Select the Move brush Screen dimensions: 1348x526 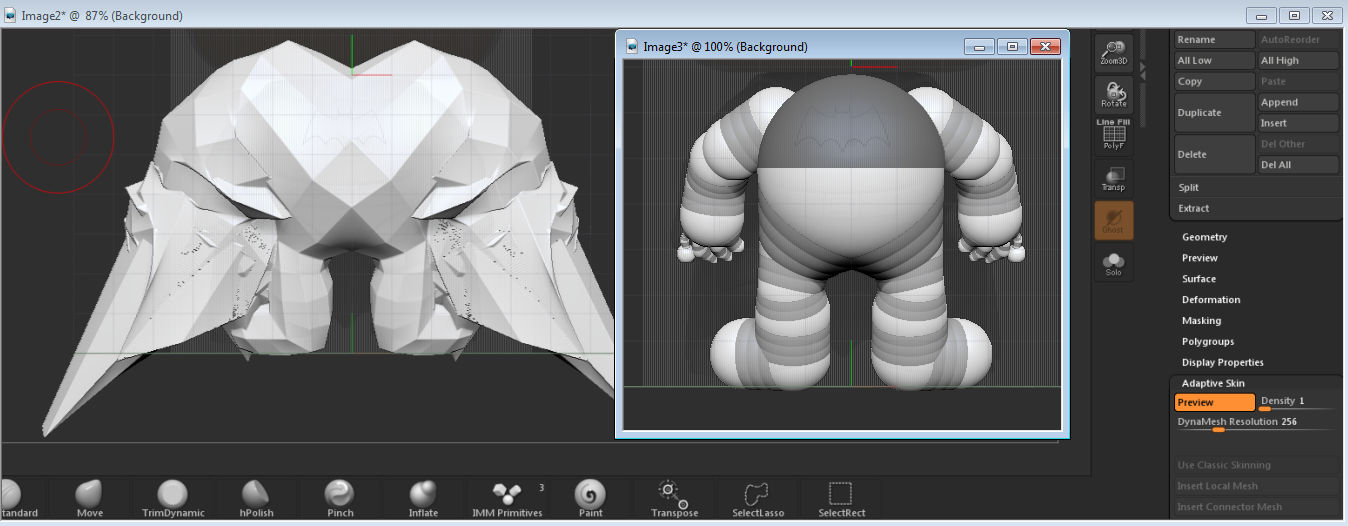point(90,498)
